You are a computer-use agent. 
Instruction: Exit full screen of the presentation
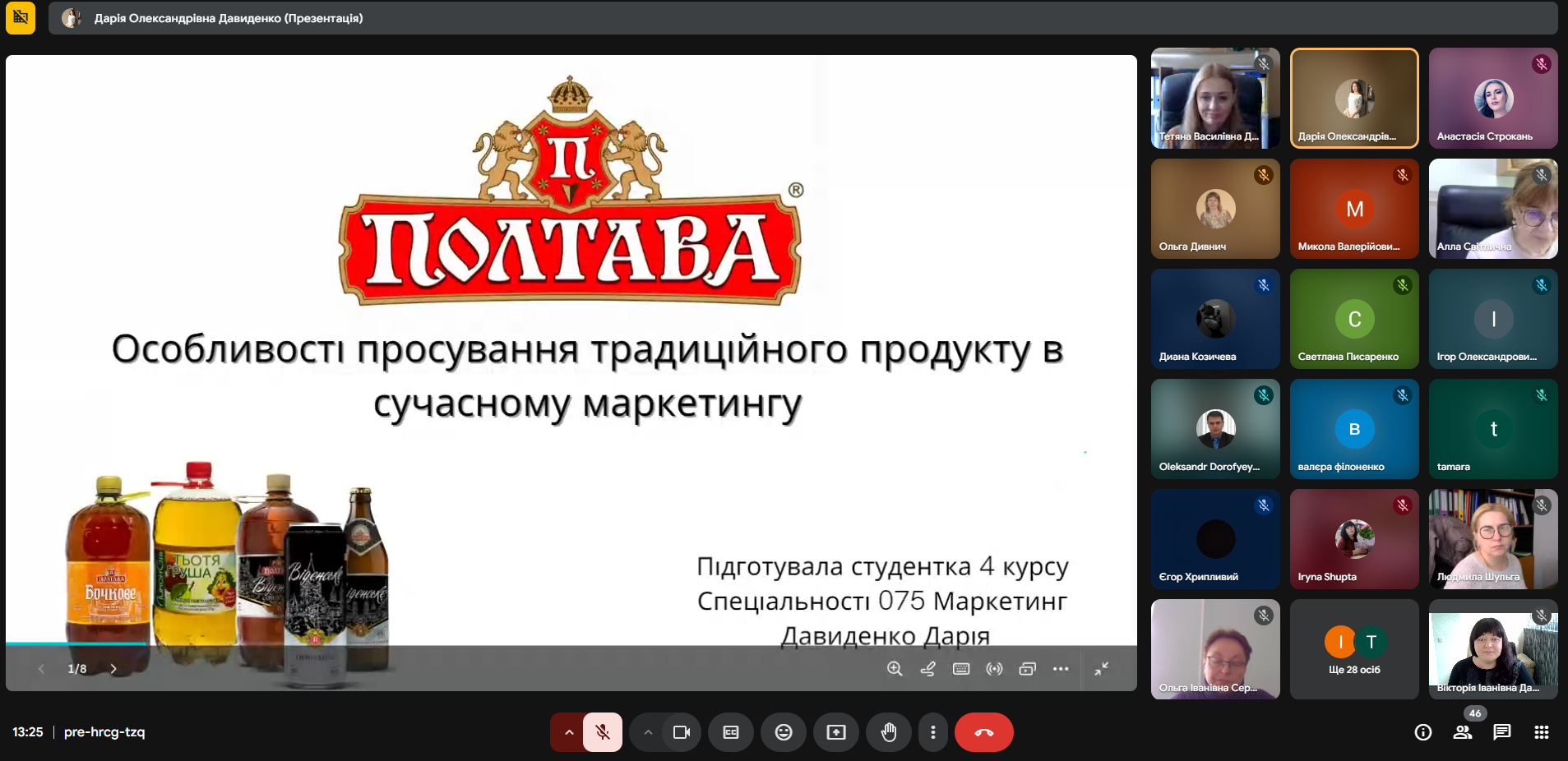[x=1102, y=669]
